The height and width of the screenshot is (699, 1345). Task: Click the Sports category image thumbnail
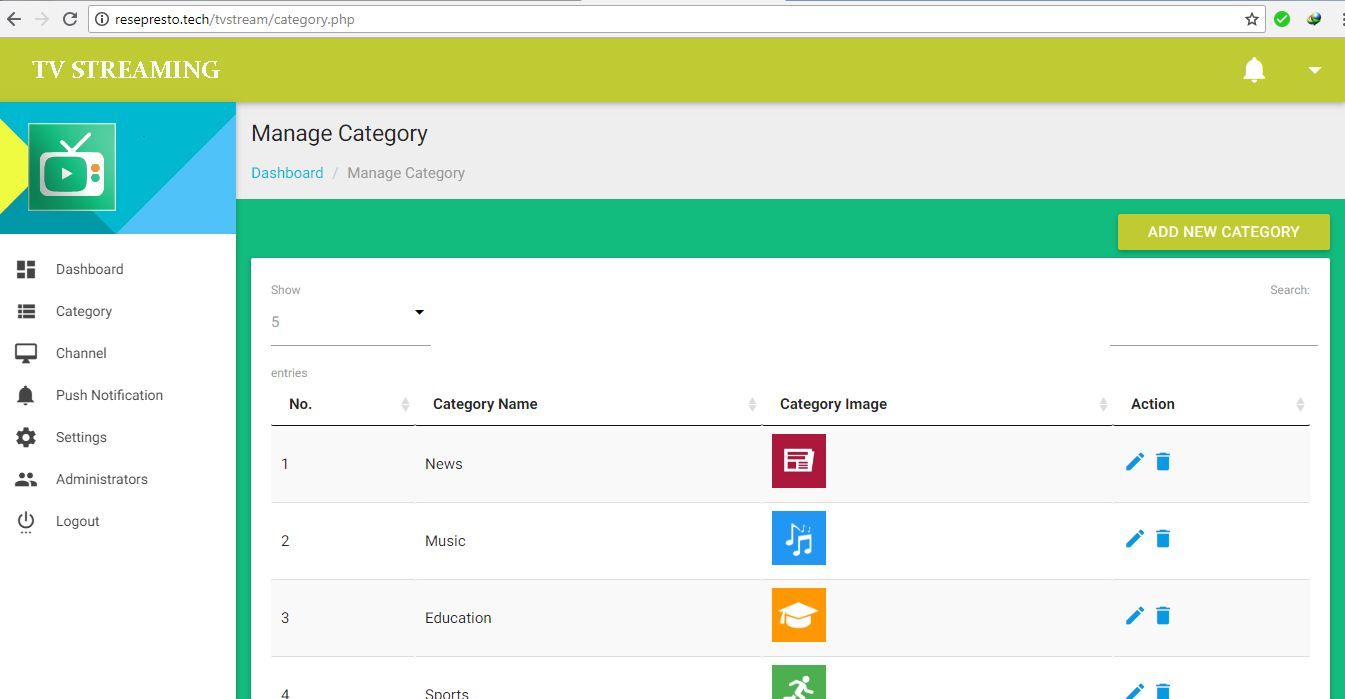pyautogui.click(x=799, y=682)
